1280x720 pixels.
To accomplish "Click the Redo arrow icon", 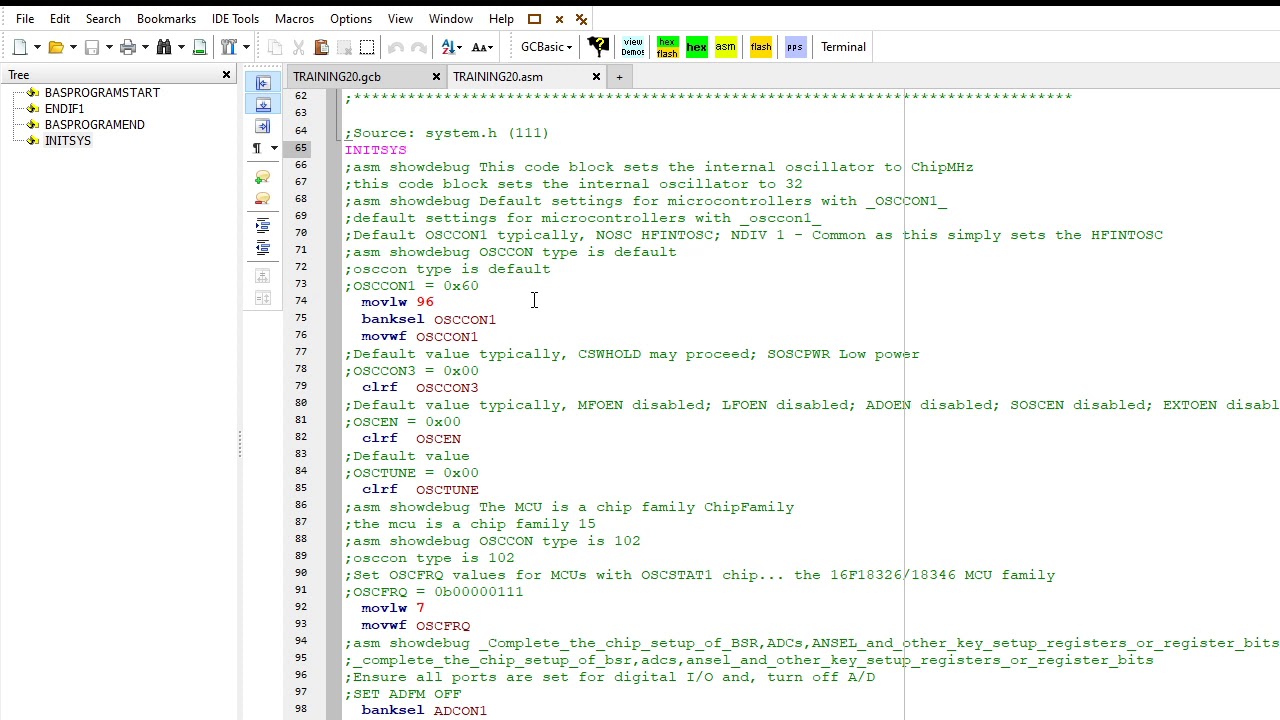I will 419,47.
